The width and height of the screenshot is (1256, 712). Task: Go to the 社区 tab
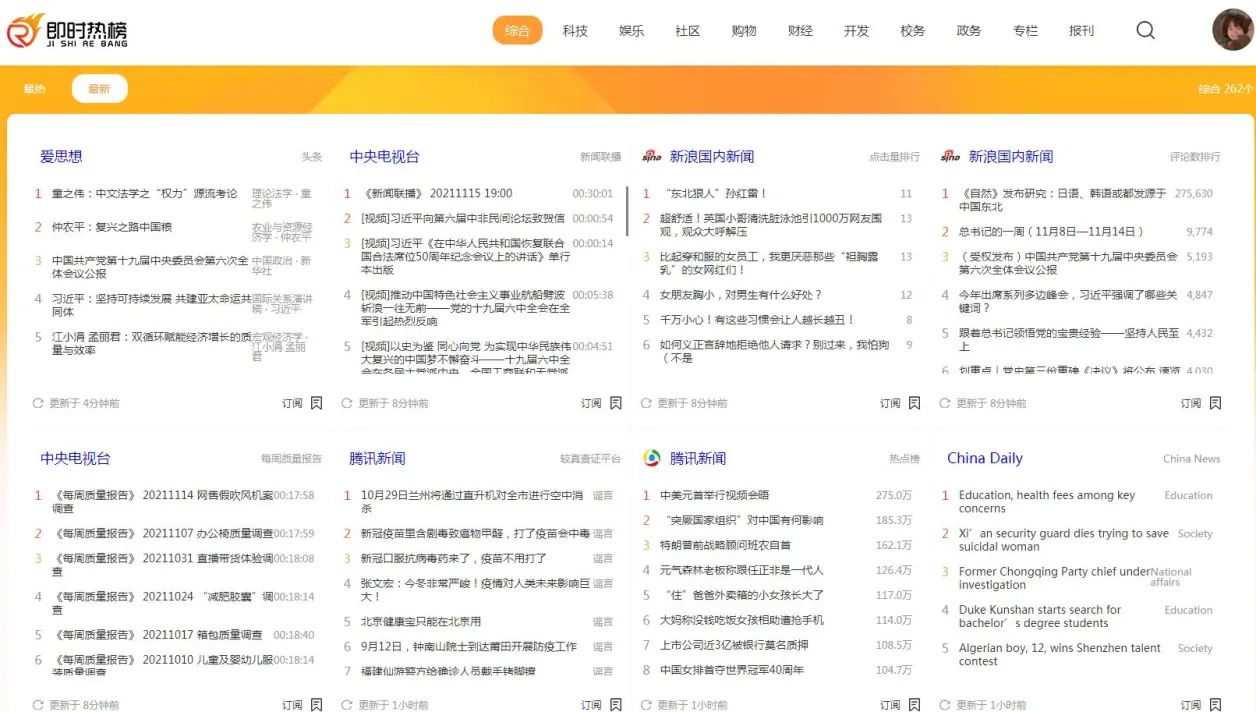[687, 31]
